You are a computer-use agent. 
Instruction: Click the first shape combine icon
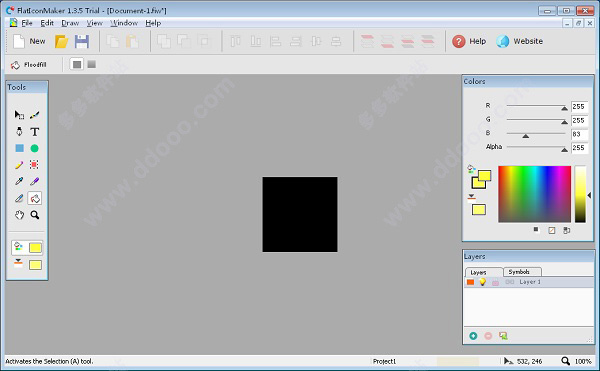coord(164,41)
